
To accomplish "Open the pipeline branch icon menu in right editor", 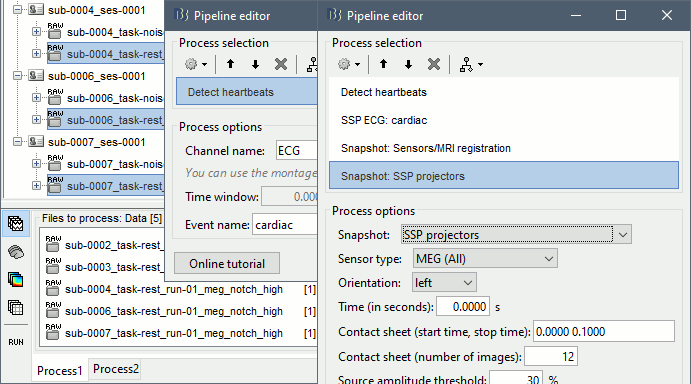I will 471,64.
